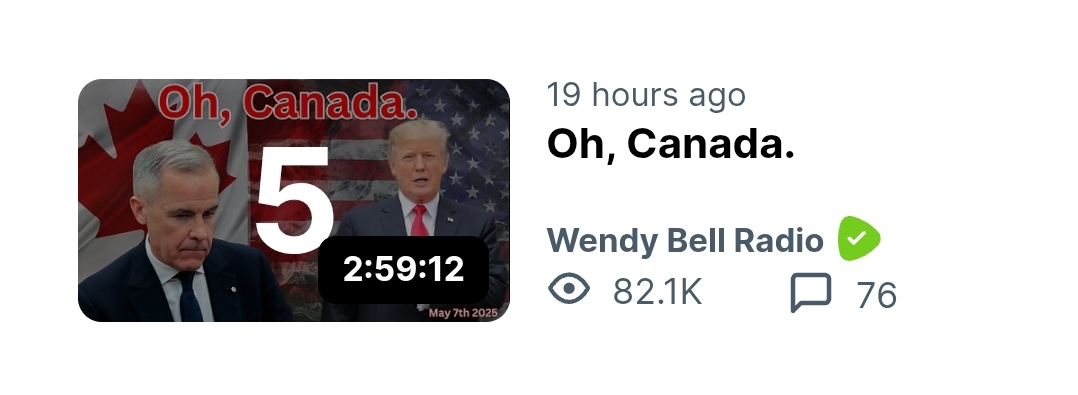The height and width of the screenshot is (395, 1078).
Task: Click the large white number 5
Action: pyautogui.click(x=294, y=200)
